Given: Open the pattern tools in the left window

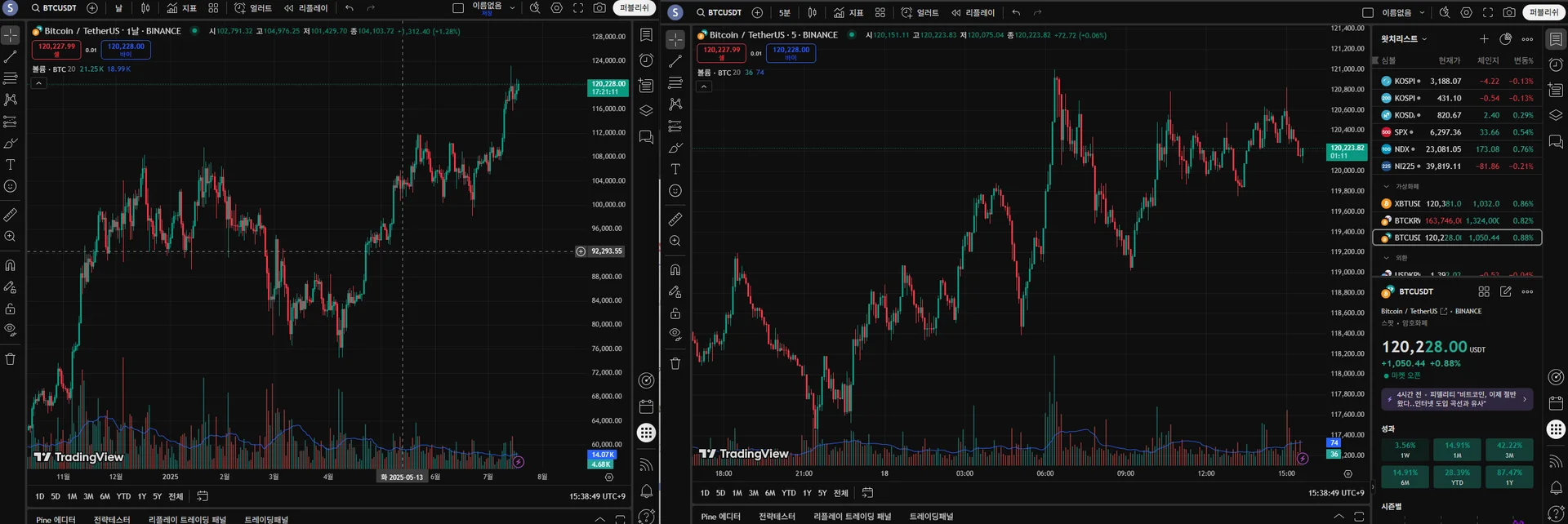Looking at the screenshot, I should click(x=11, y=100).
